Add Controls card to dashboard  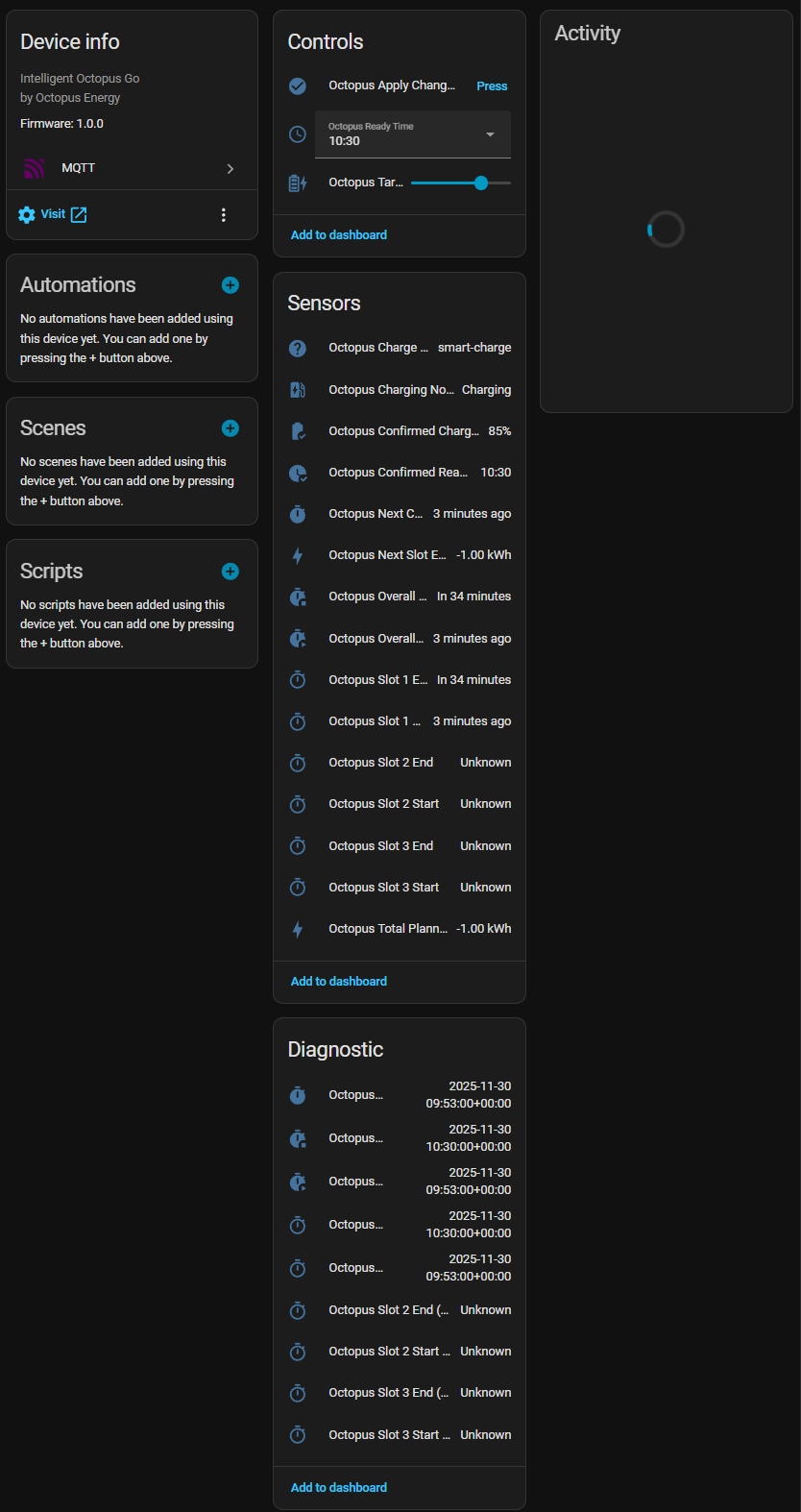pyautogui.click(x=339, y=235)
